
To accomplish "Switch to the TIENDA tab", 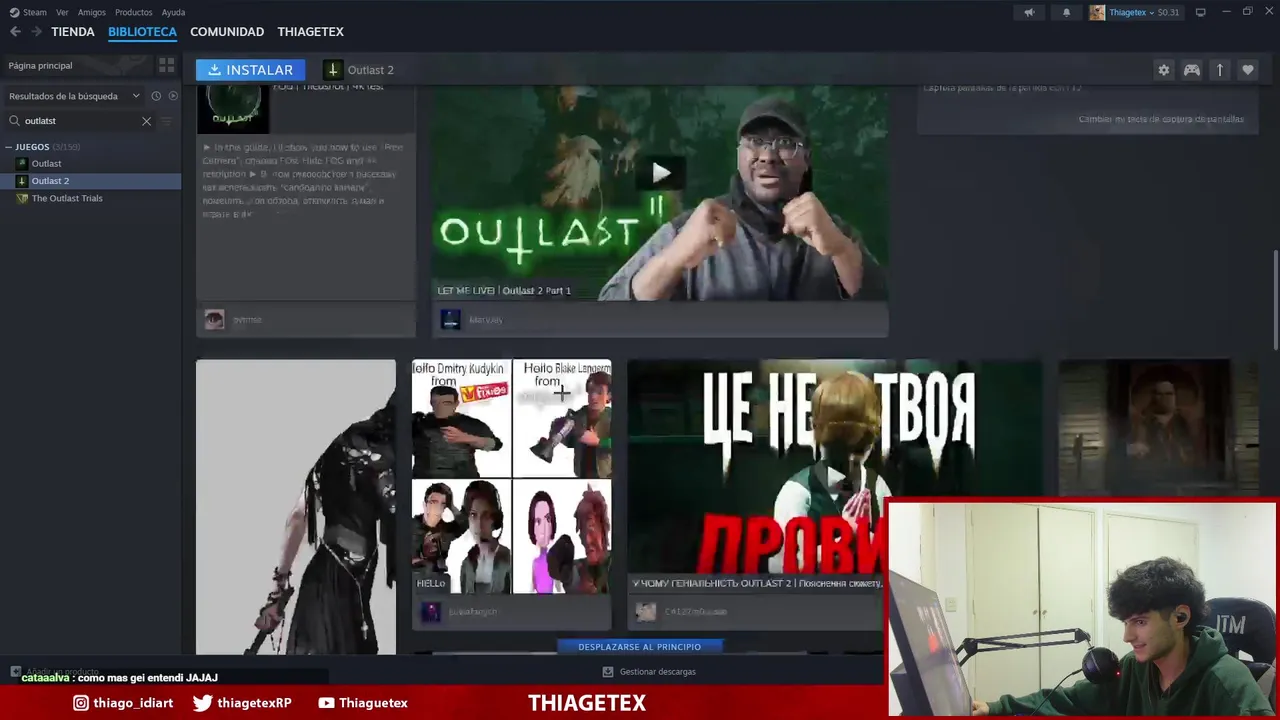I will (73, 32).
